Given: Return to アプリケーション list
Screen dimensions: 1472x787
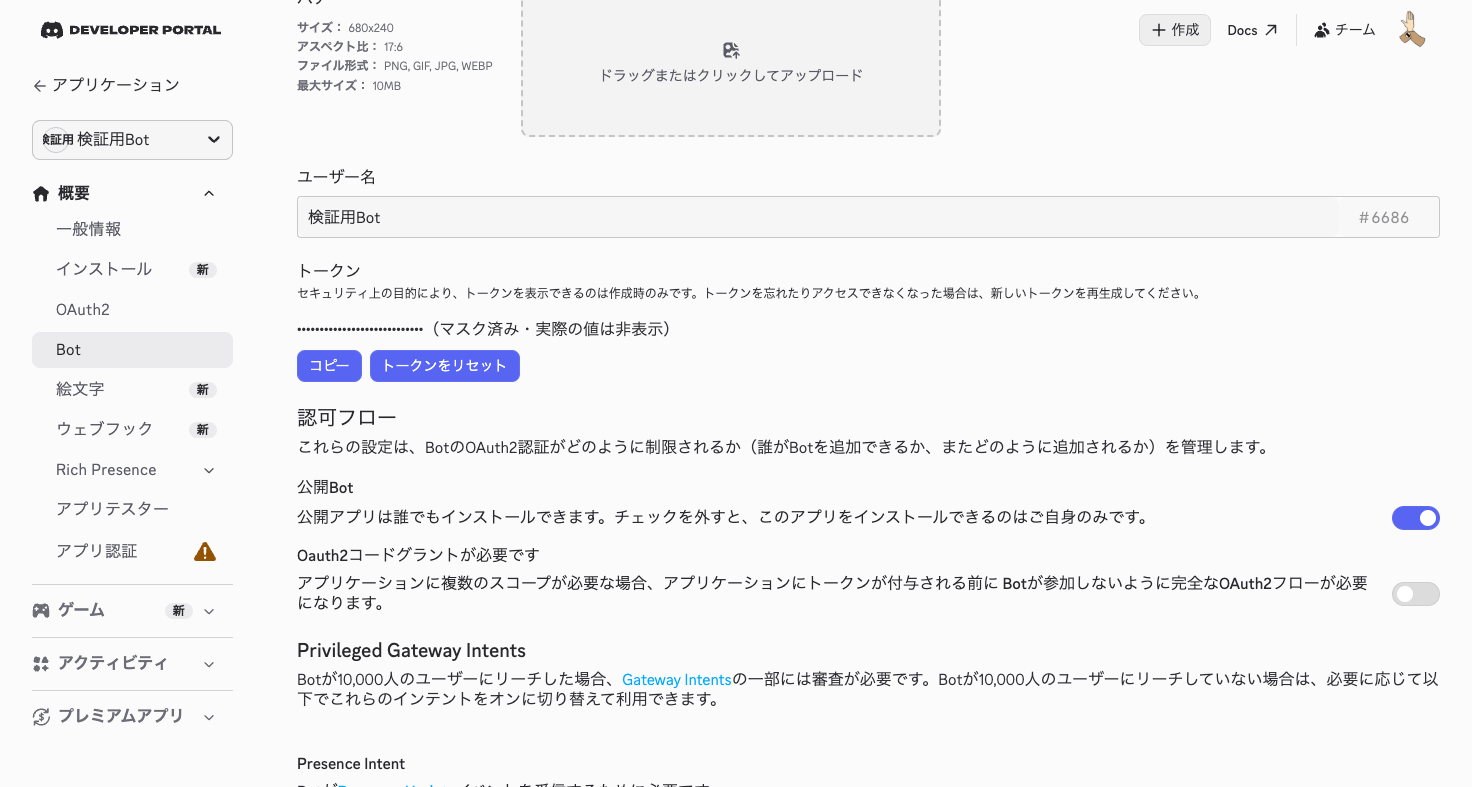Looking at the screenshot, I should [106, 86].
